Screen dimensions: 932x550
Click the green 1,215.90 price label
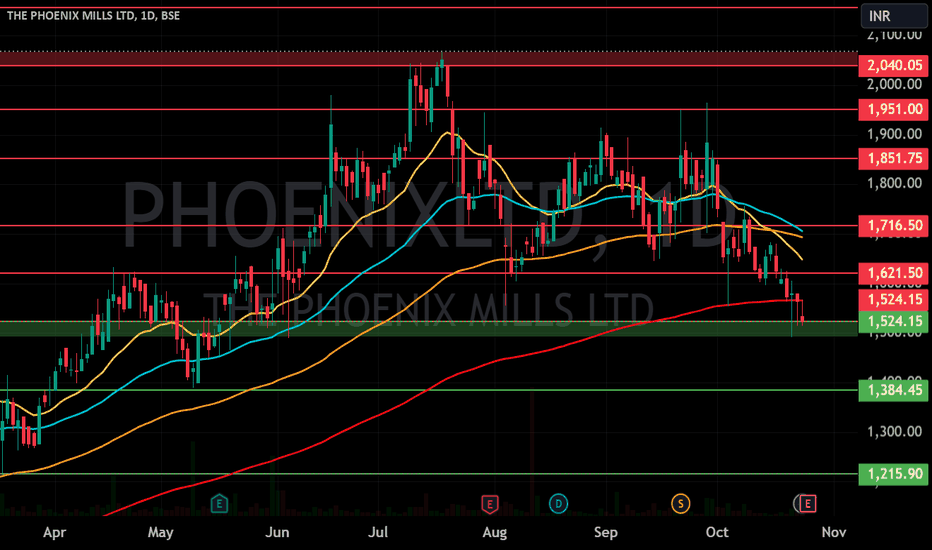(893, 474)
